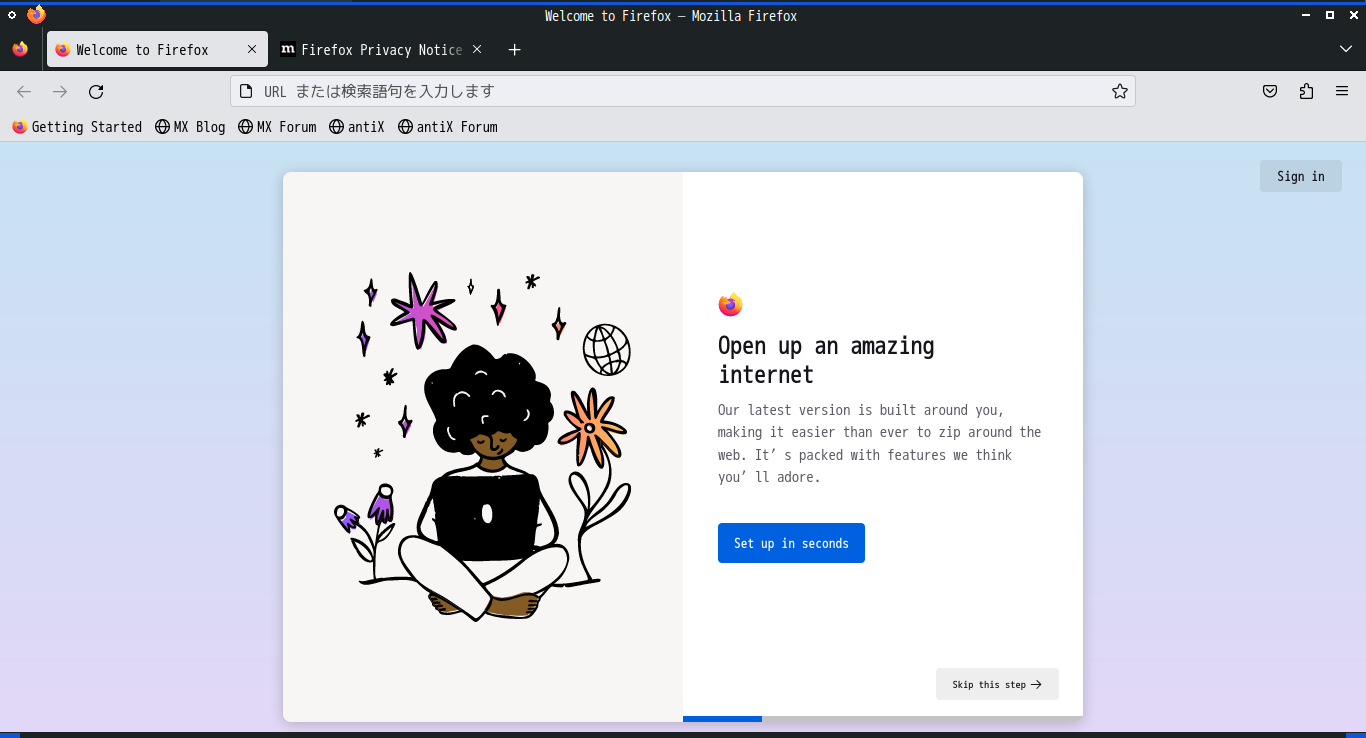Open Firefox View pinned icon
This screenshot has height=738, width=1366.
pyautogui.click(x=20, y=49)
